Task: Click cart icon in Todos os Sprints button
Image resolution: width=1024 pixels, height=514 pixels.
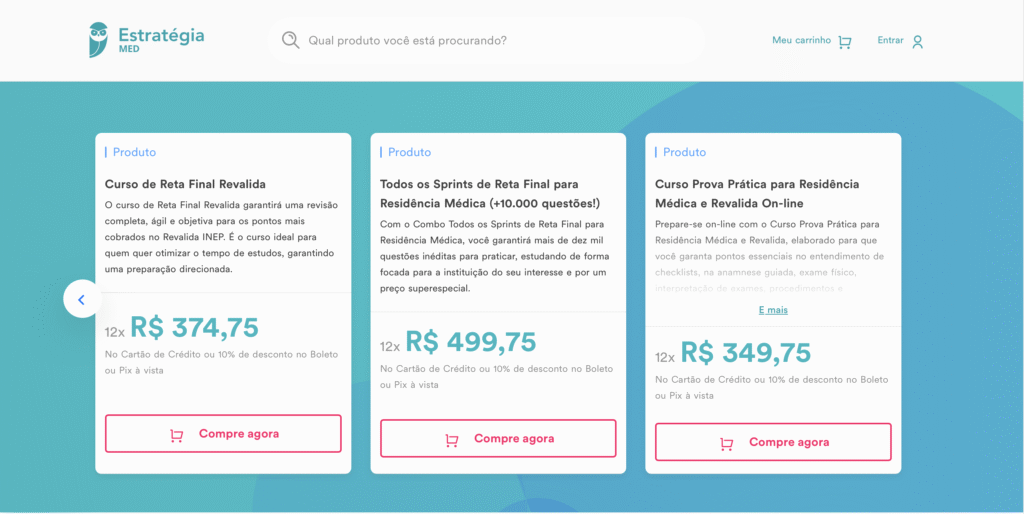Action: (x=452, y=440)
